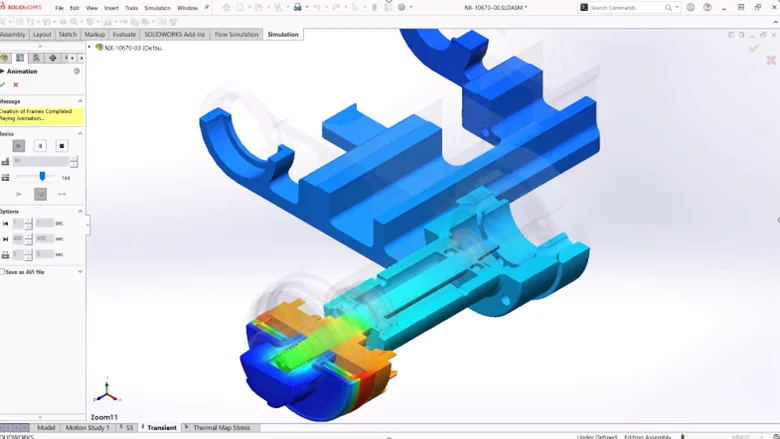Accept with the green OK checkmark
The width and height of the screenshot is (780, 439).
[x=2, y=85]
